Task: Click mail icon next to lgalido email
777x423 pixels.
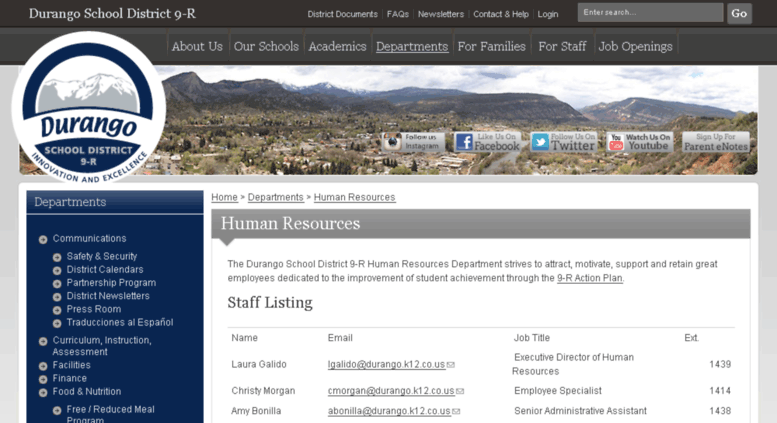Action: click(x=450, y=365)
